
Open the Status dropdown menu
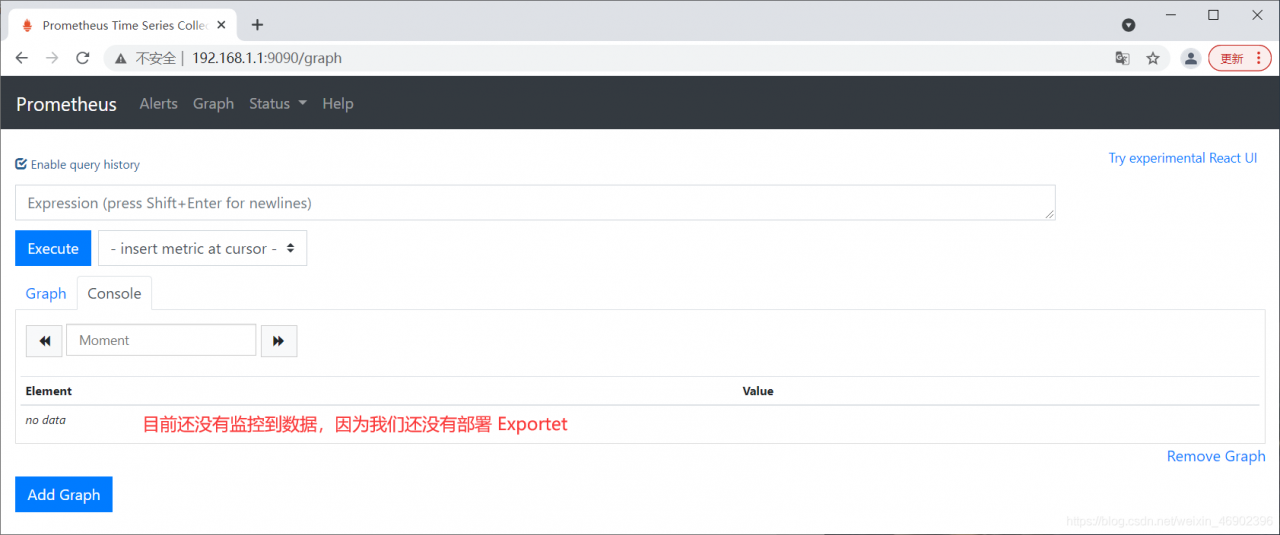278,104
